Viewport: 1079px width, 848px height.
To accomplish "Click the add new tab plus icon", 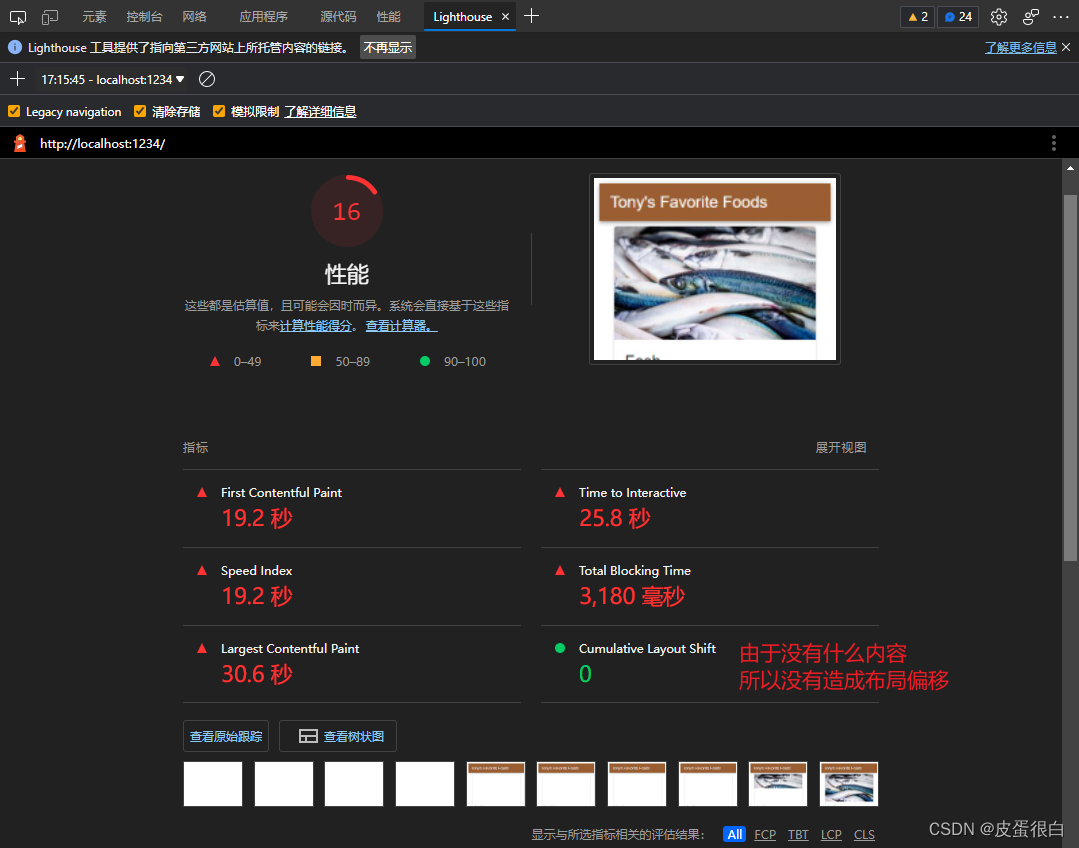I will click(x=532, y=16).
